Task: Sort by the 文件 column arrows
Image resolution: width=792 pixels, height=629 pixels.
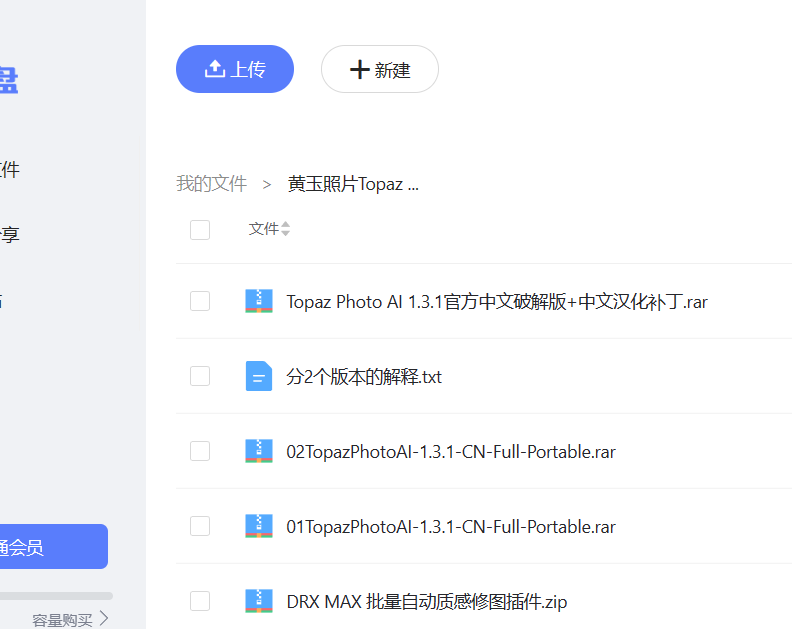Action: (285, 229)
